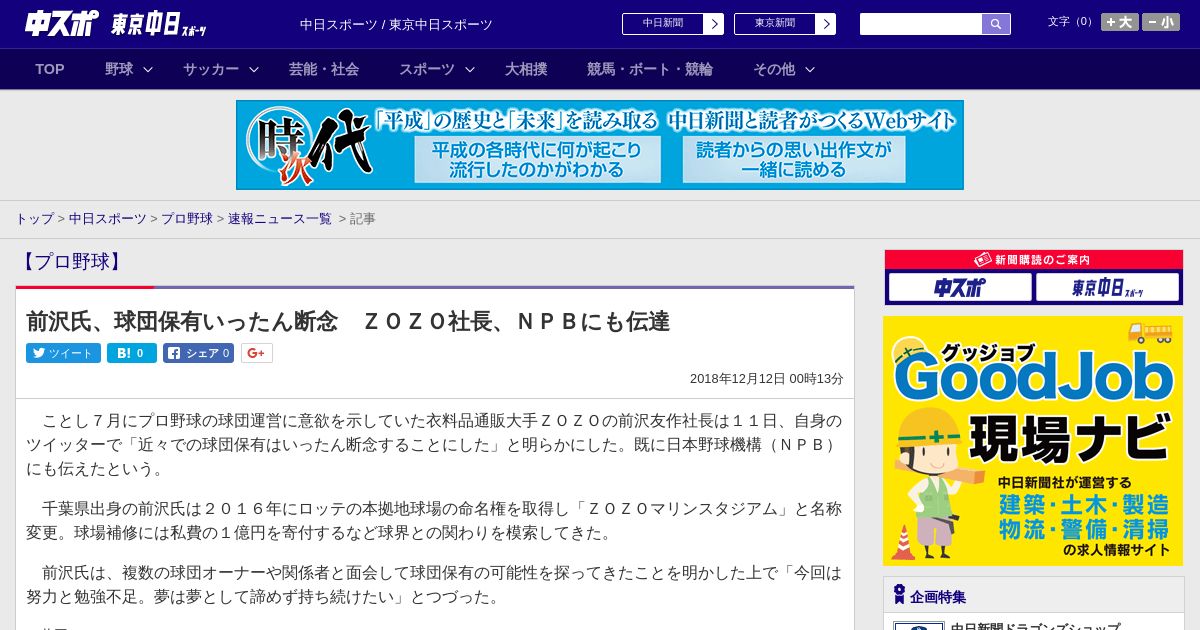Expand the サッカー navigation menu
Viewport: 1200px width, 630px height.
[220, 69]
